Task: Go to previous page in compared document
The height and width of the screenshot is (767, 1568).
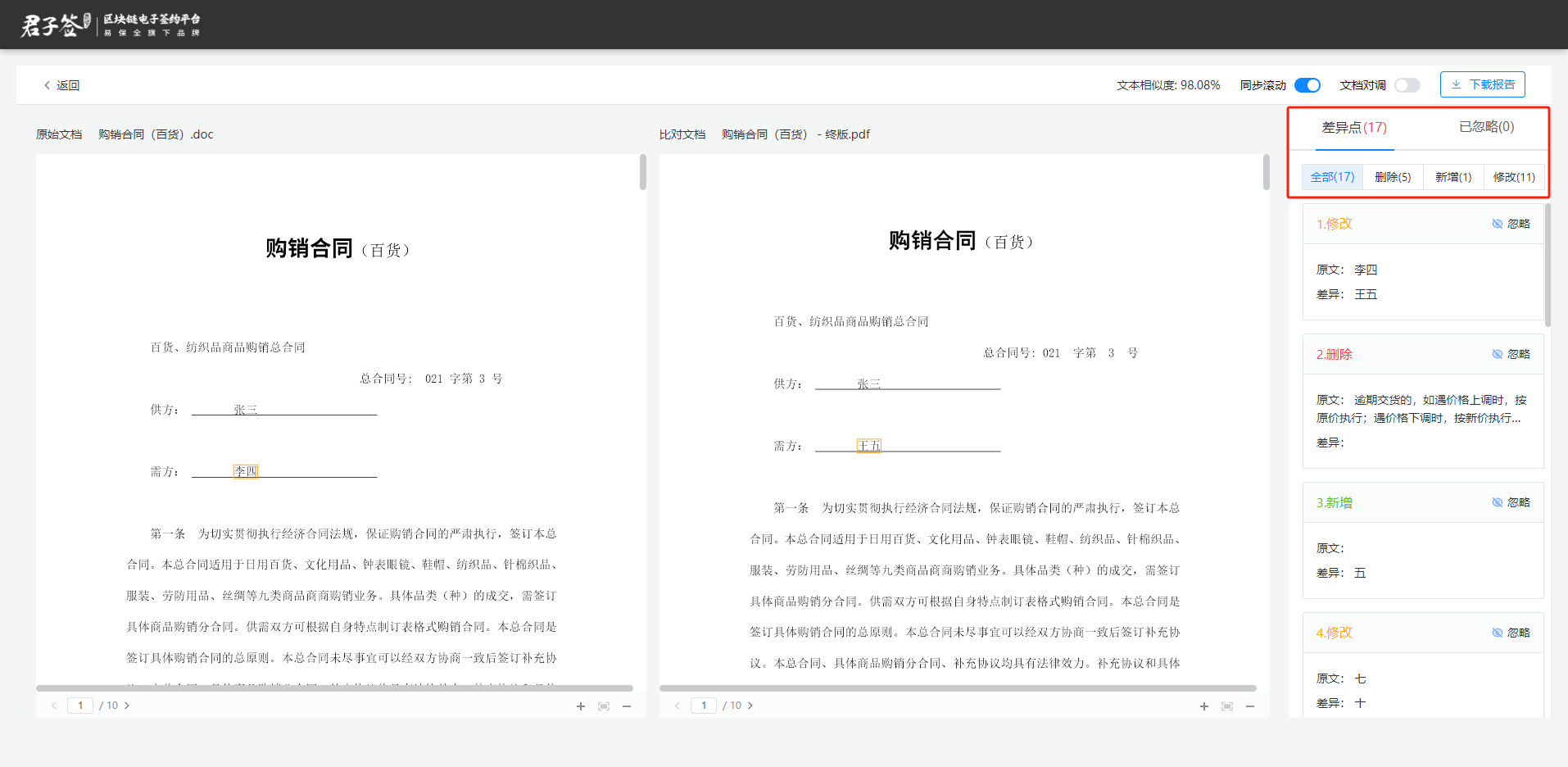Action: [x=678, y=706]
